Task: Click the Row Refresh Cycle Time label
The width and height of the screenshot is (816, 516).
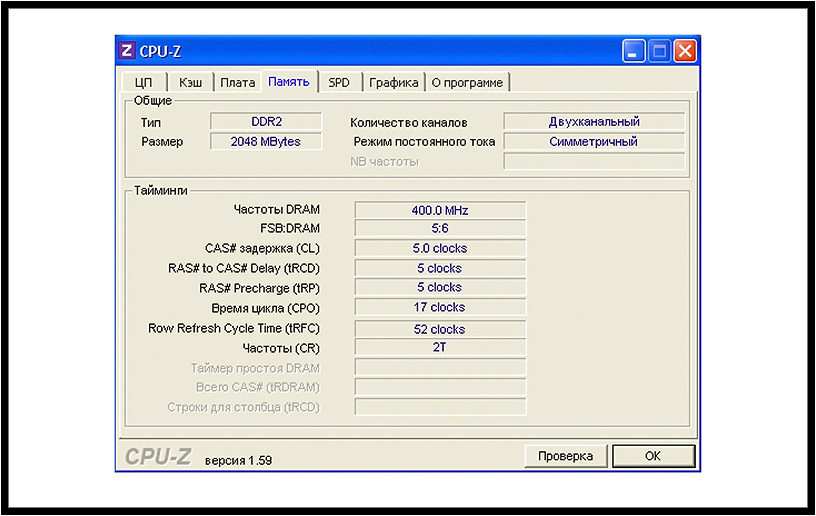Action: 234,328
